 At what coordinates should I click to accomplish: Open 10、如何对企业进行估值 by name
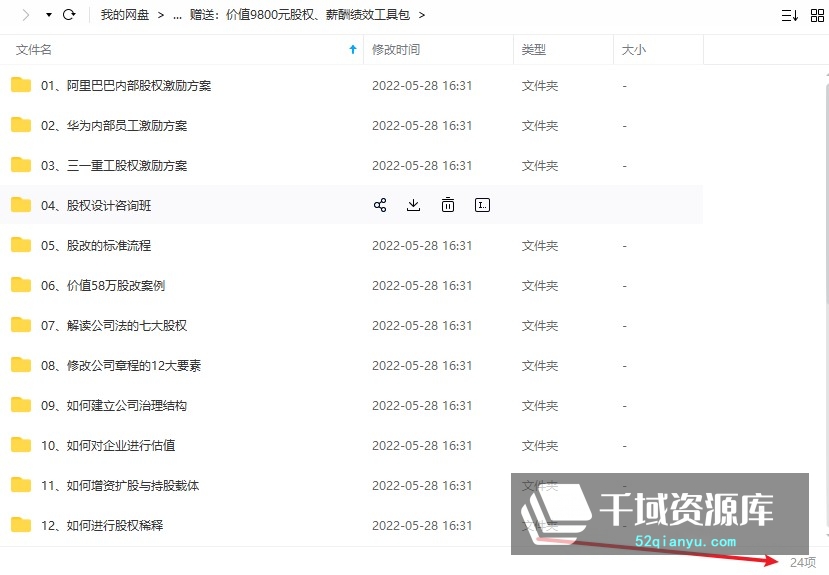click(x=108, y=446)
